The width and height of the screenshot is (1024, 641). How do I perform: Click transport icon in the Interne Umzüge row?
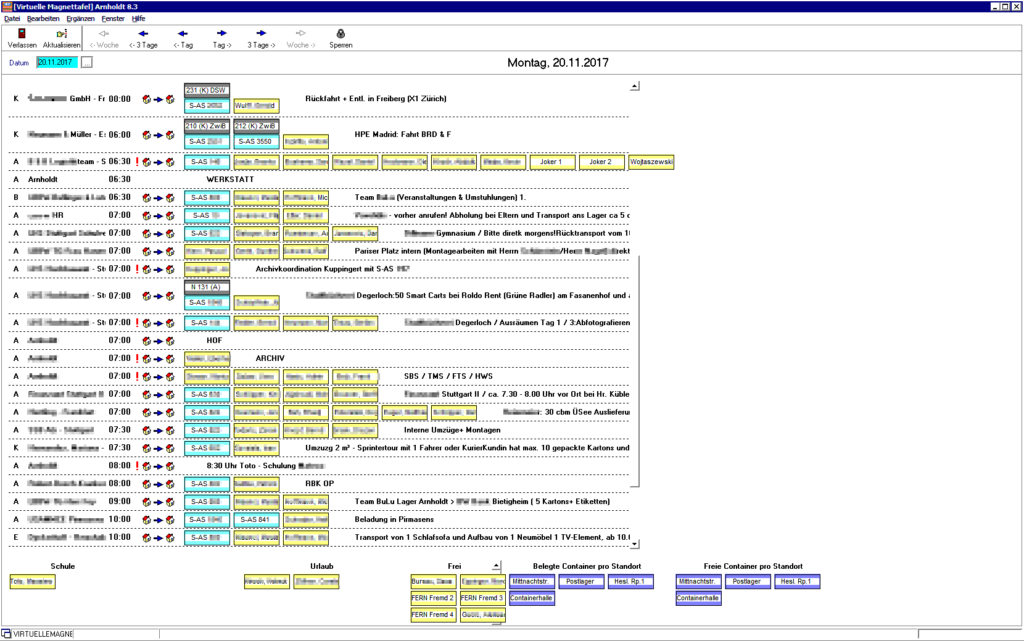pyautogui.click(x=158, y=430)
